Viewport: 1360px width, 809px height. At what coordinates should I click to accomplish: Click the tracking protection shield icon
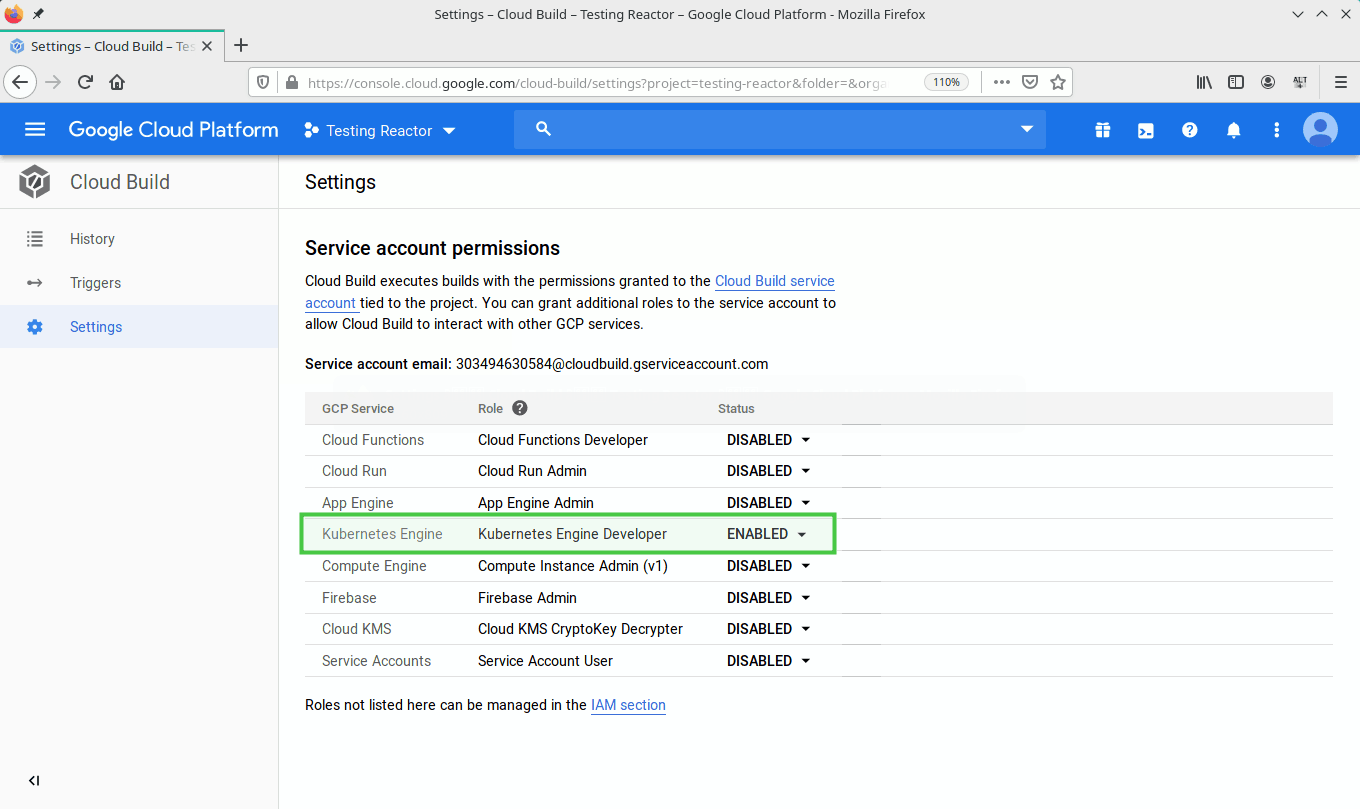264,82
